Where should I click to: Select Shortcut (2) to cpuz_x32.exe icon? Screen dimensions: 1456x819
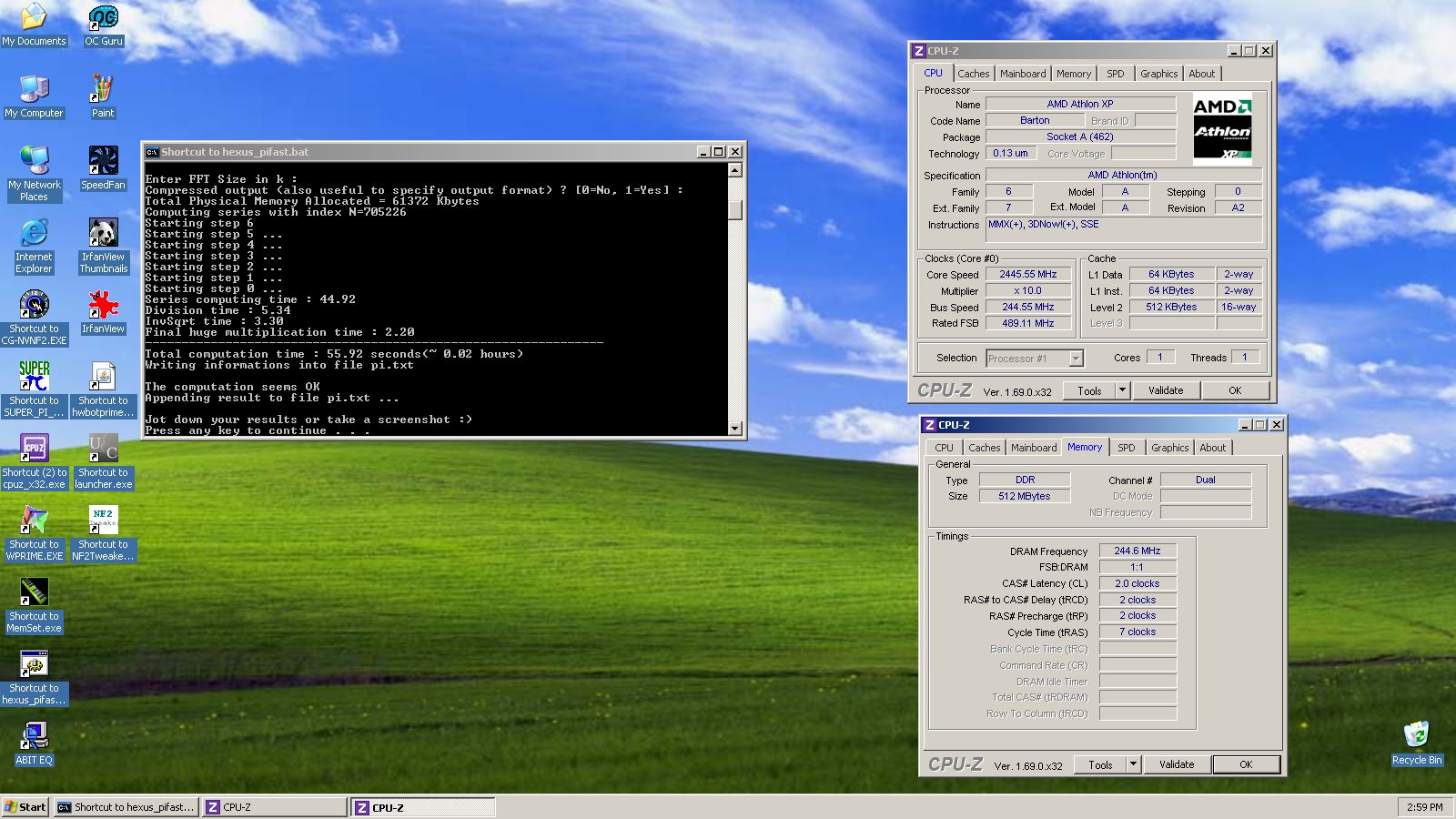pyautogui.click(x=34, y=461)
